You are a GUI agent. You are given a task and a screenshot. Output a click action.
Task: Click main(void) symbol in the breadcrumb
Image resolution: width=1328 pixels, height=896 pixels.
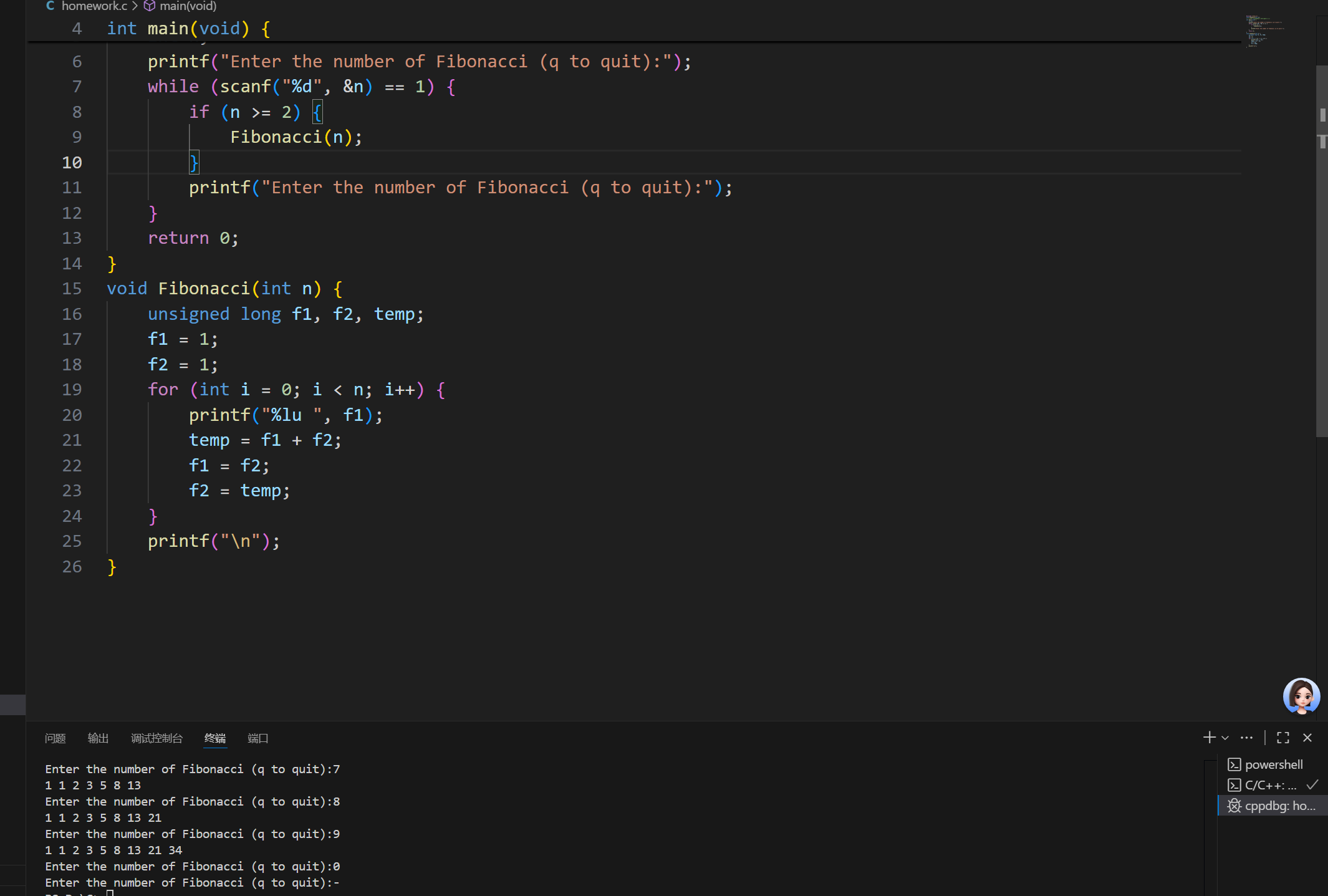pos(187,6)
